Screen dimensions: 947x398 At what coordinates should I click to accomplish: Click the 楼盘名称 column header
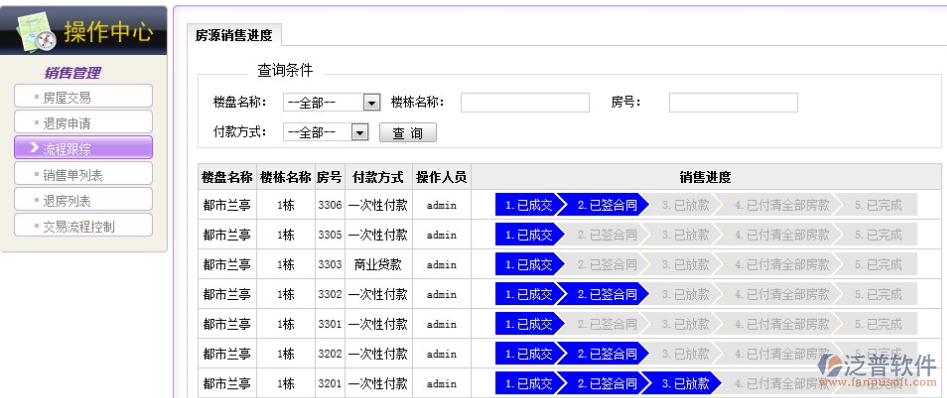point(227,177)
